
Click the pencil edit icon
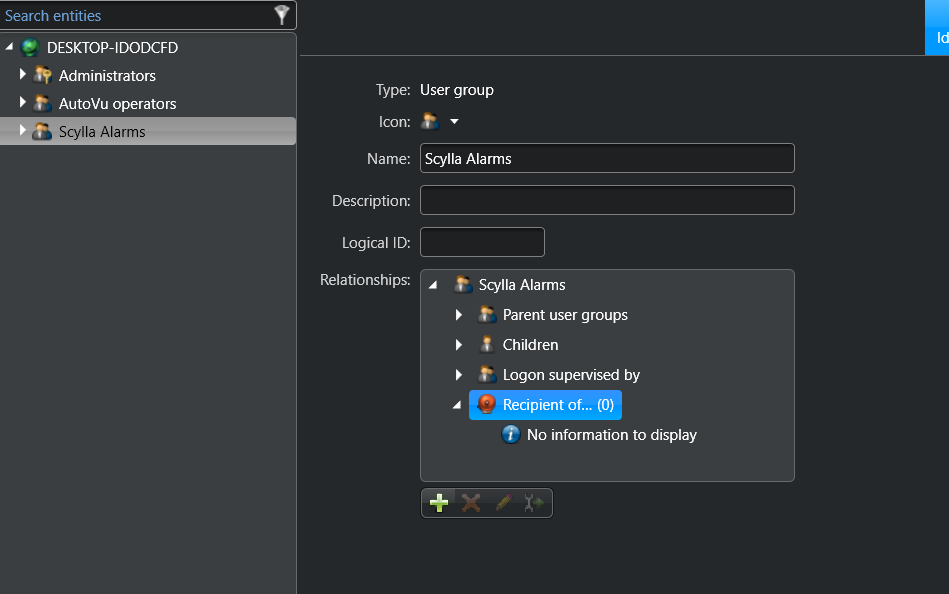503,503
